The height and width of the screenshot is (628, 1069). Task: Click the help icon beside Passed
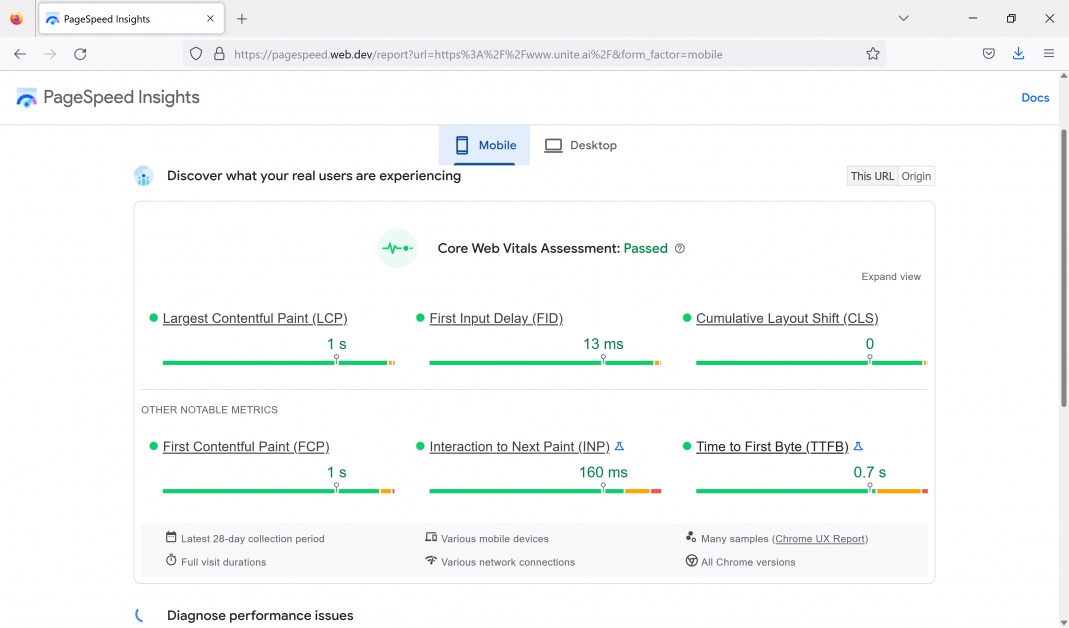tap(680, 249)
